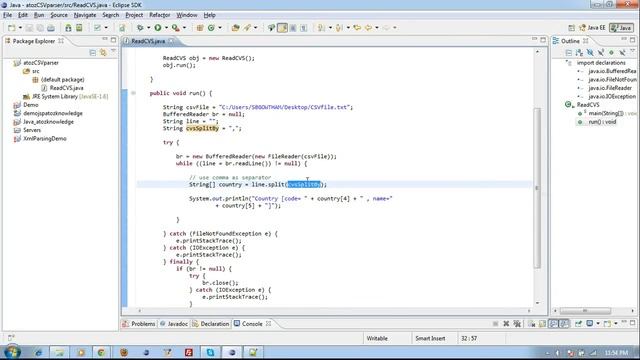Click the Back navigation arrow

coord(368,28)
